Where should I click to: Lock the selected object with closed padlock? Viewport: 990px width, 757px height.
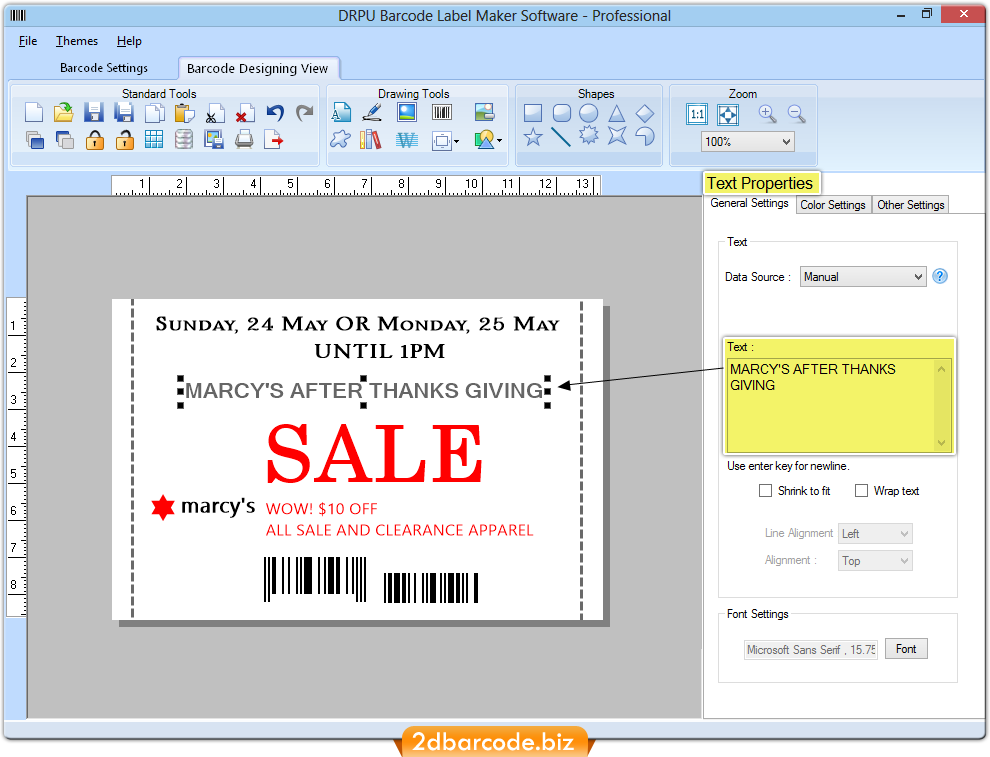point(95,140)
